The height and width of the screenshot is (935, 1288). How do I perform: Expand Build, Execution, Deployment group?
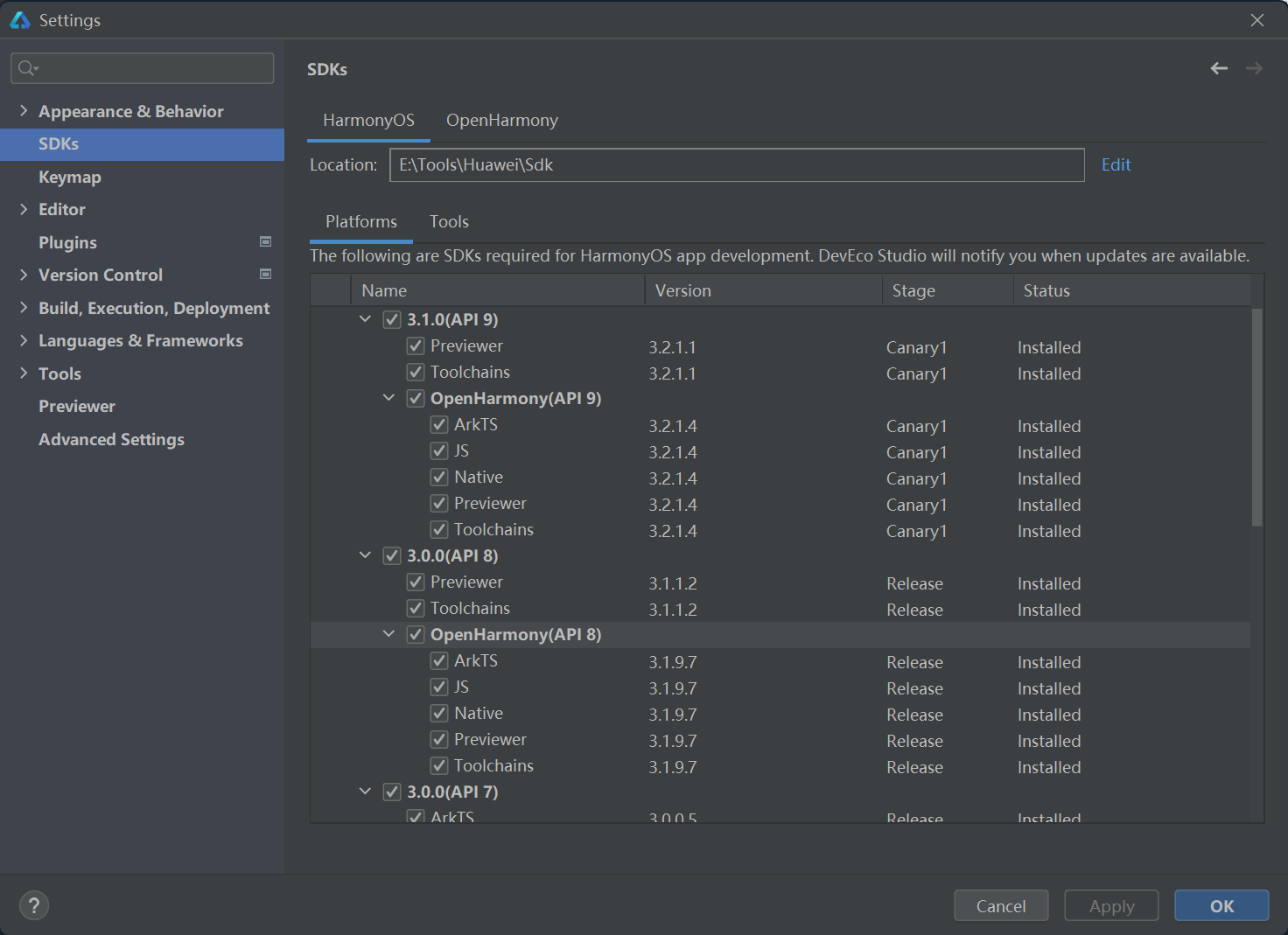pyautogui.click(x=24, y=307)
